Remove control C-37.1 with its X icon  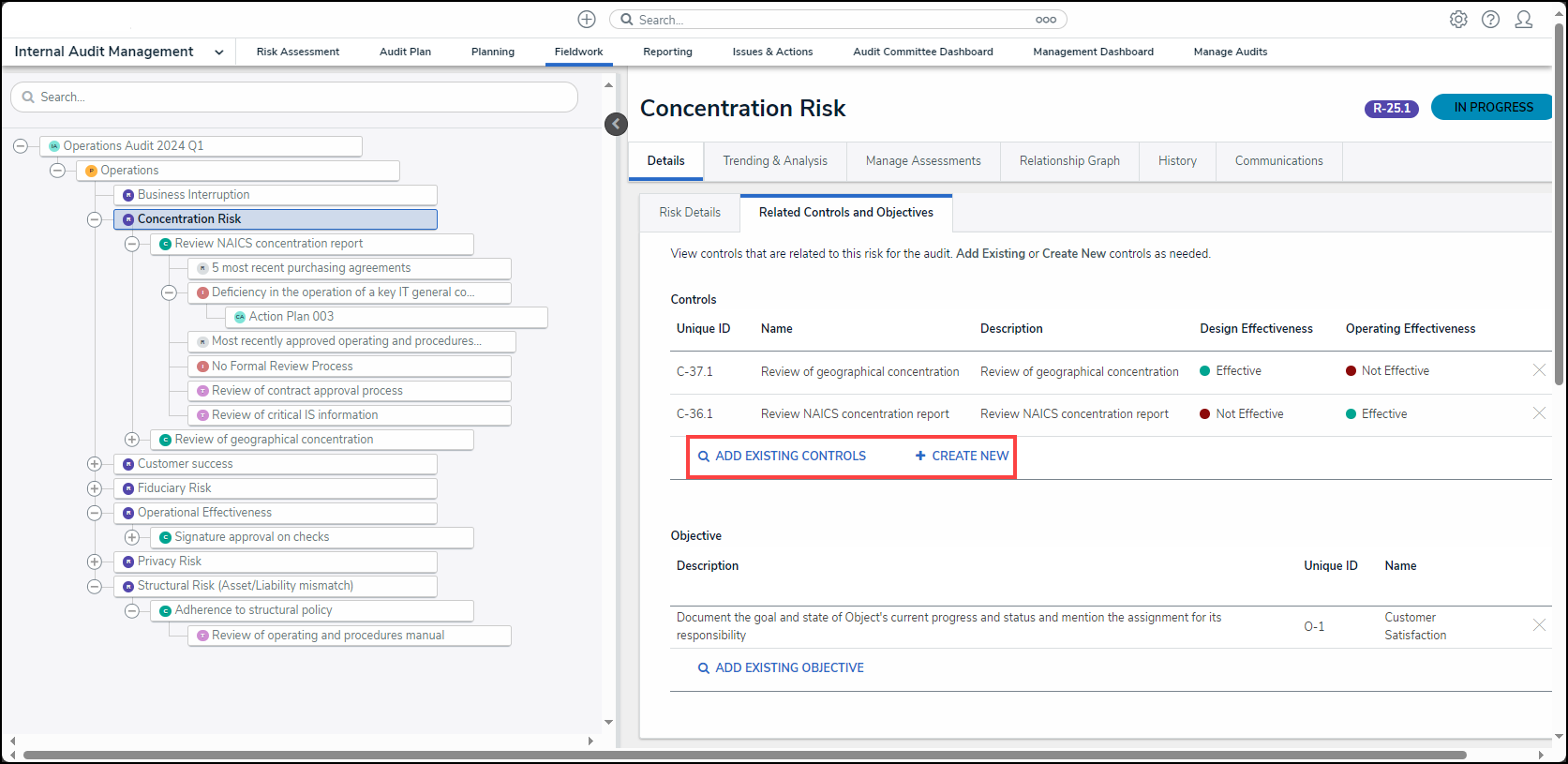pos(1539,370)
